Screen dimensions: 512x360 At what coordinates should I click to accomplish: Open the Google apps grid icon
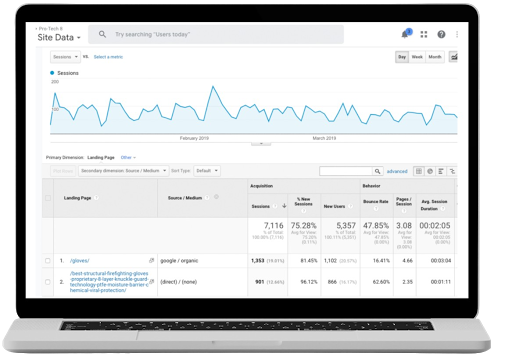pyautogui.click(x=424, y=34)
